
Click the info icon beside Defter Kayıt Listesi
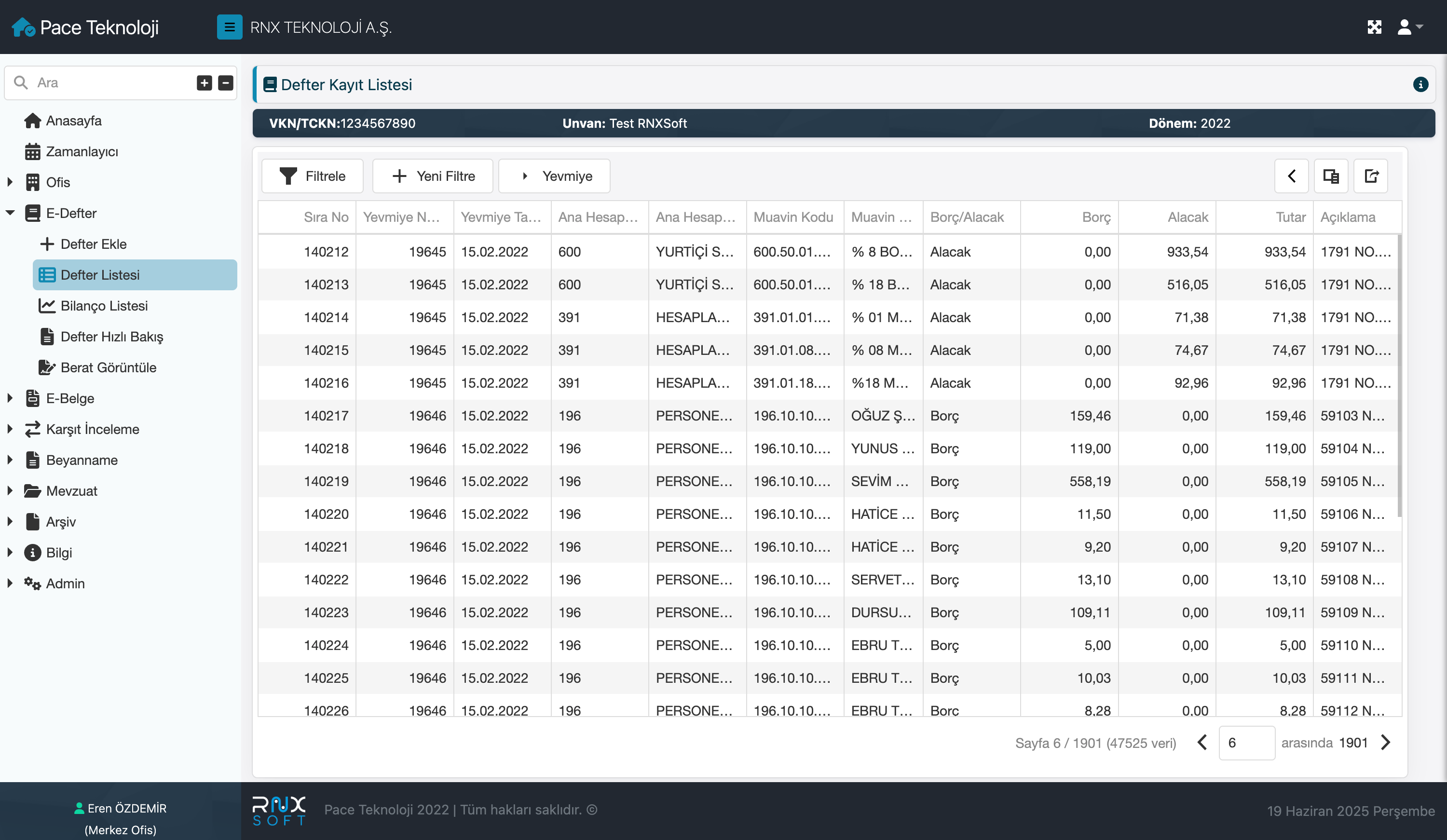(x=1420, y=84)
